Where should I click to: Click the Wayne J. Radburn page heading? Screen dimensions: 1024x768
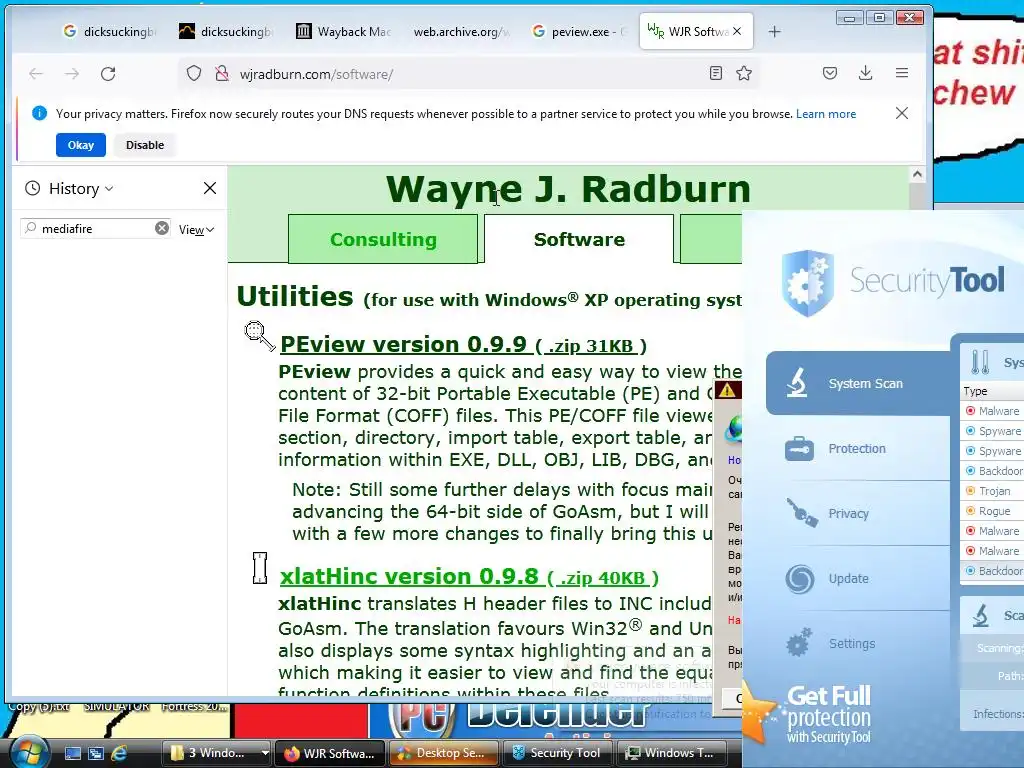(x=568, y=189)
